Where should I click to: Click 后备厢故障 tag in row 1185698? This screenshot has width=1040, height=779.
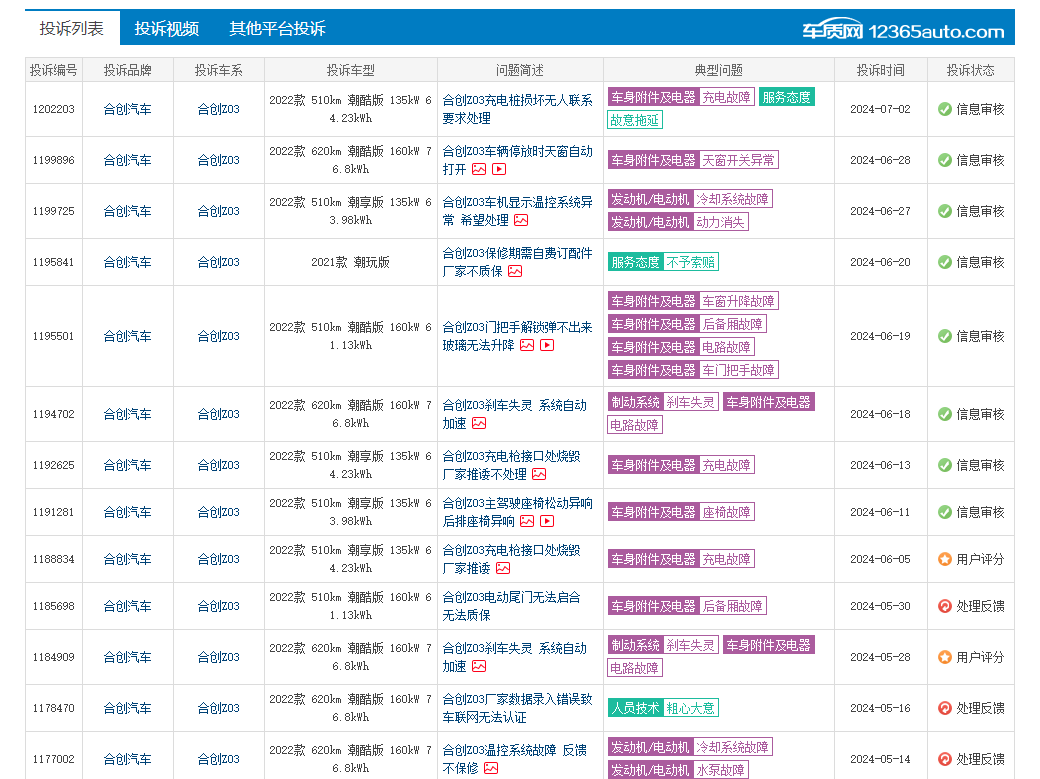click(x=732, y=606)
